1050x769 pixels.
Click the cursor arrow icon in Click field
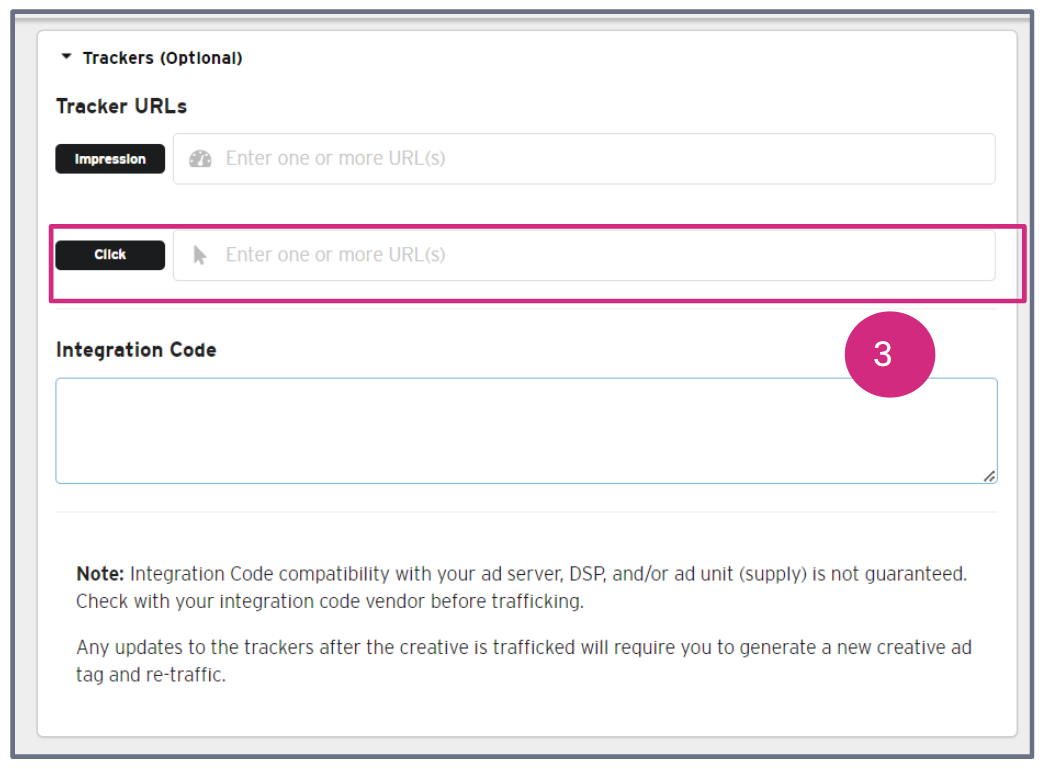click(x=200, y=256)
